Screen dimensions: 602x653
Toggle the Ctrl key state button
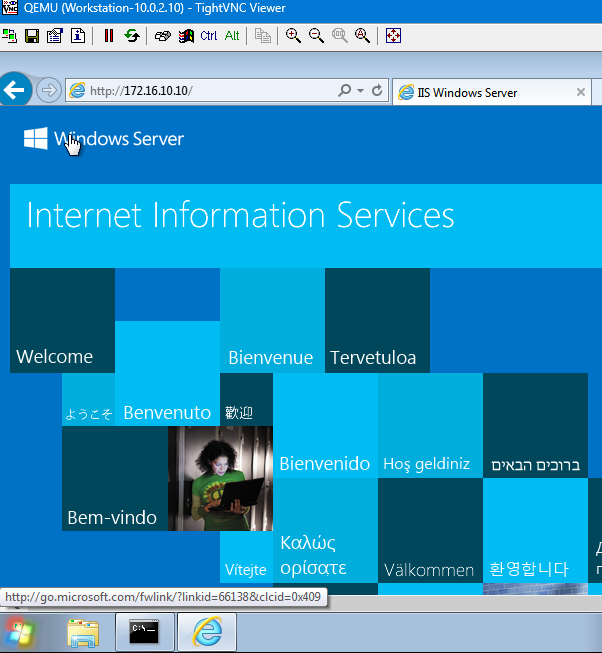(x=208, y=36)
